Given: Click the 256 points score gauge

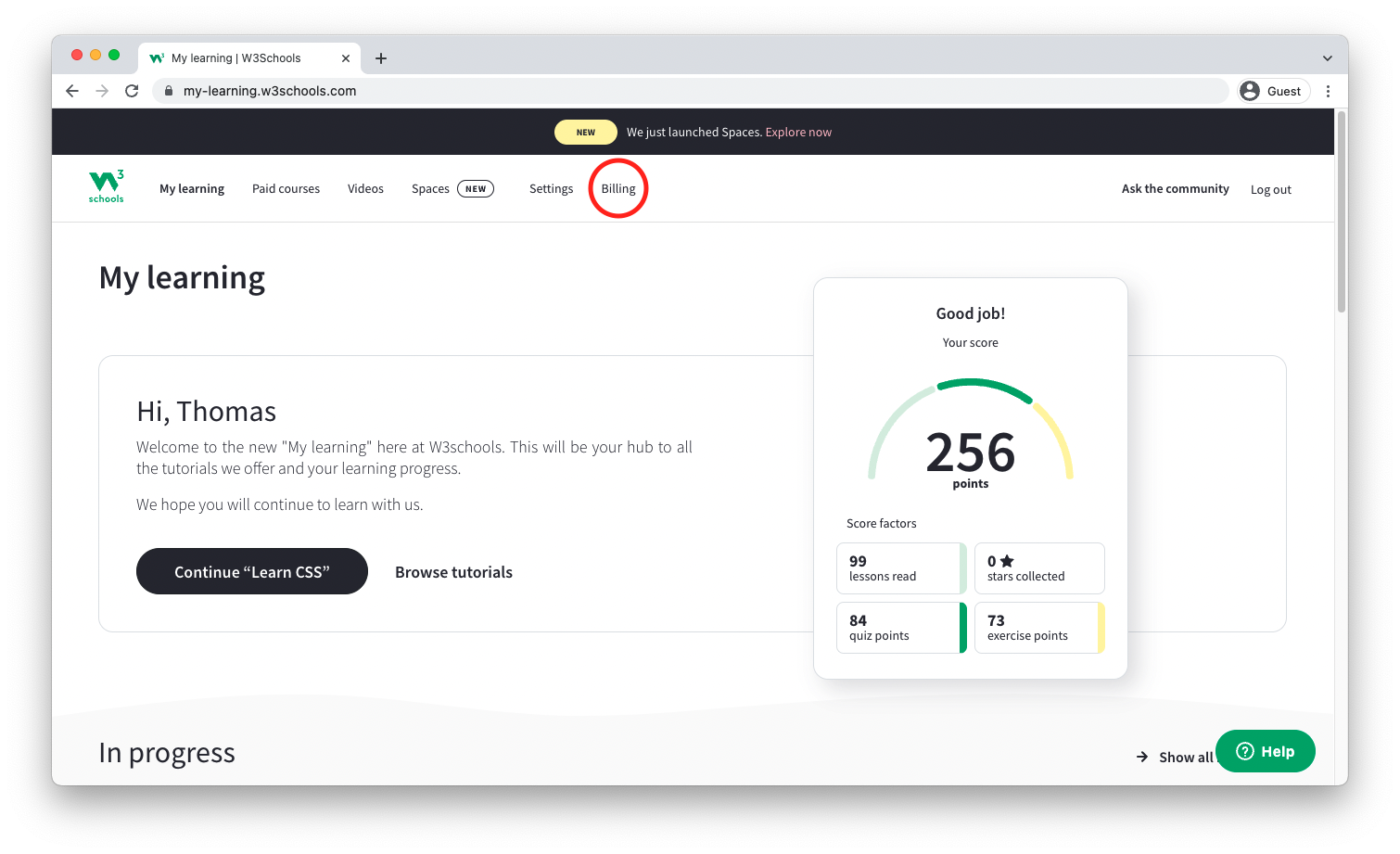Looking at the screenshot, I should (971, 436).
